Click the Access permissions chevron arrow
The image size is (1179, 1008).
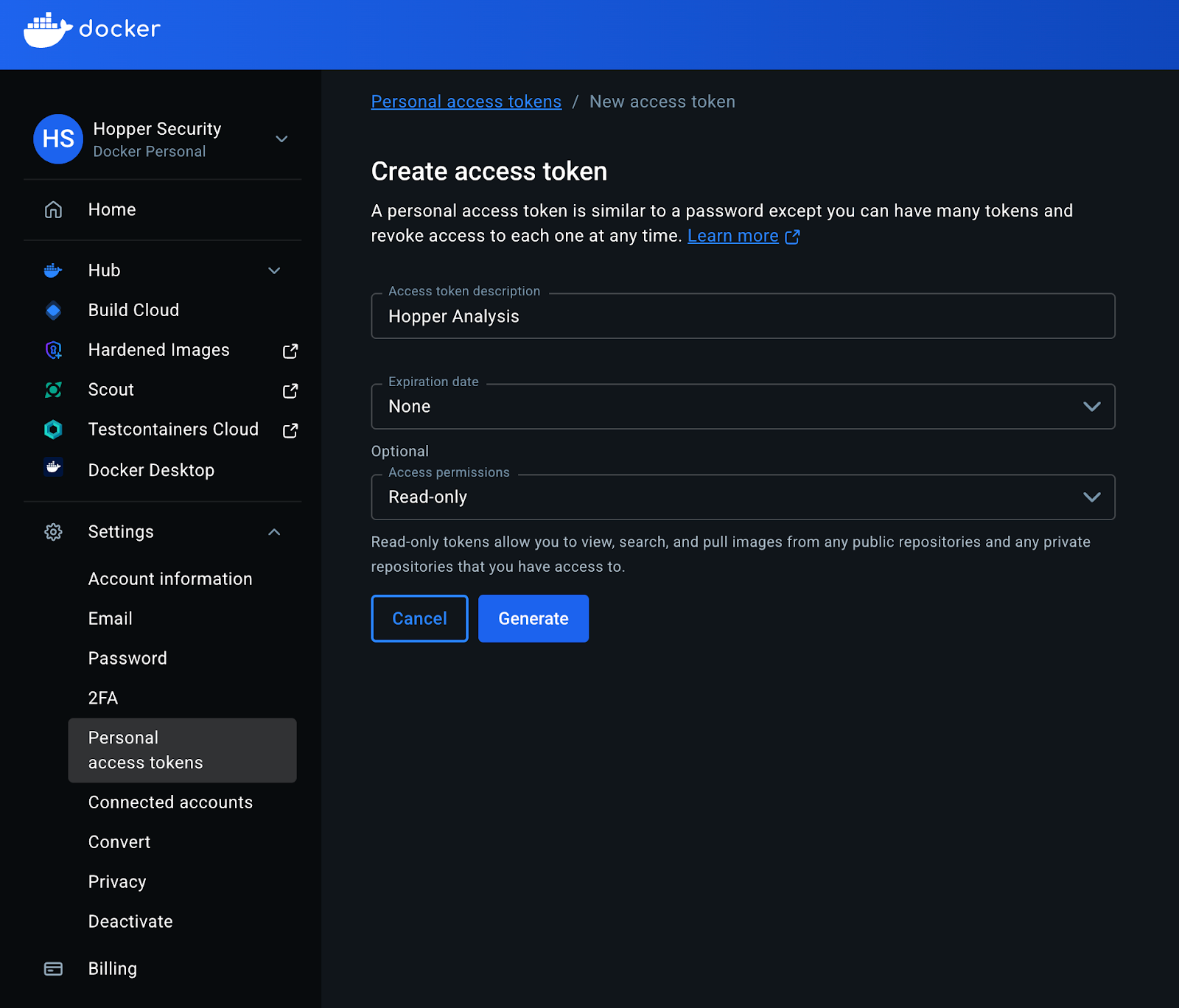tap(1092, 497)
